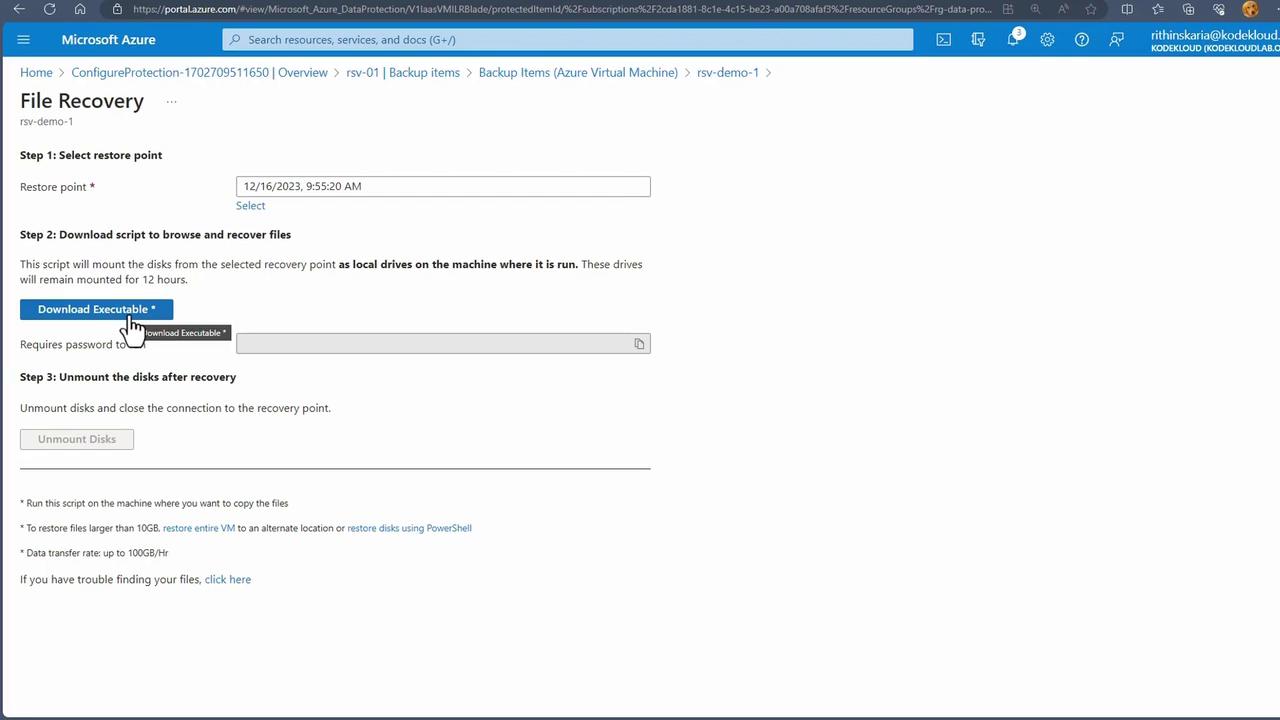Viewport: 1280px width, 720px height.
Task: Go back in the browser
Action: [19, 9]
